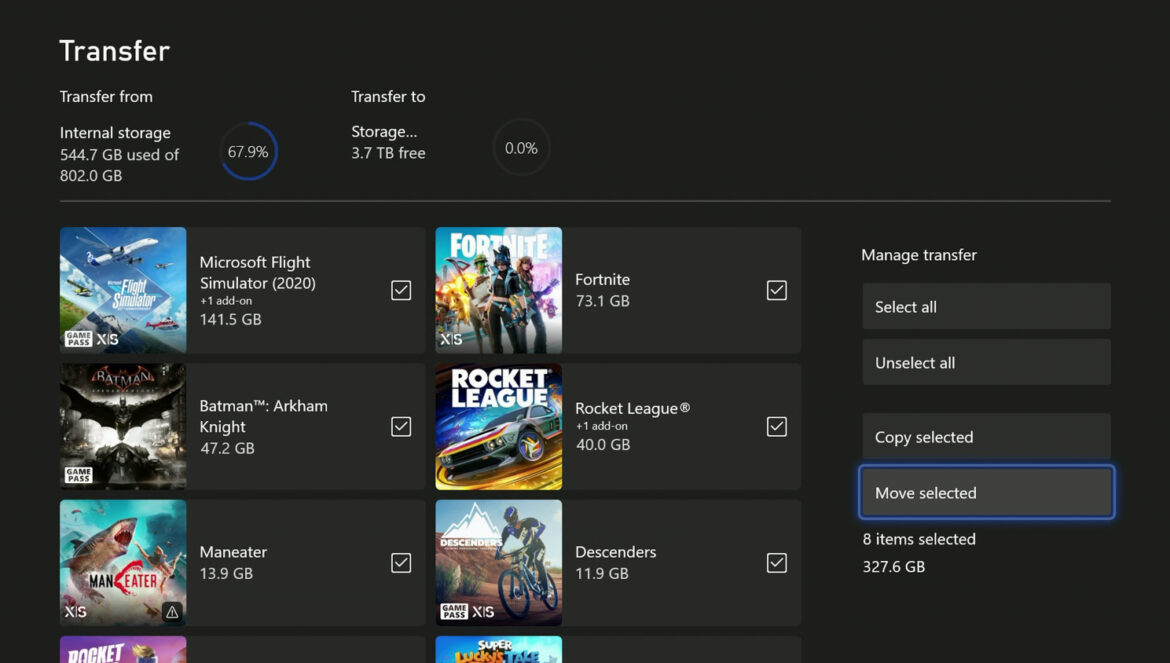Click Copy selected
This screenshot has height=663, width=1170.
point(986,437)
